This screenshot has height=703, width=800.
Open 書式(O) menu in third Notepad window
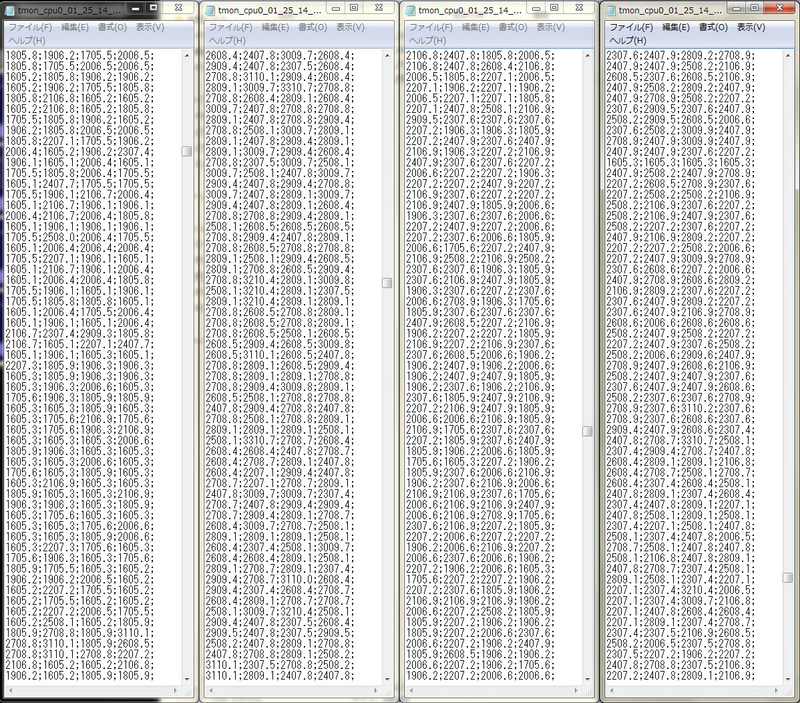(513, 27)
